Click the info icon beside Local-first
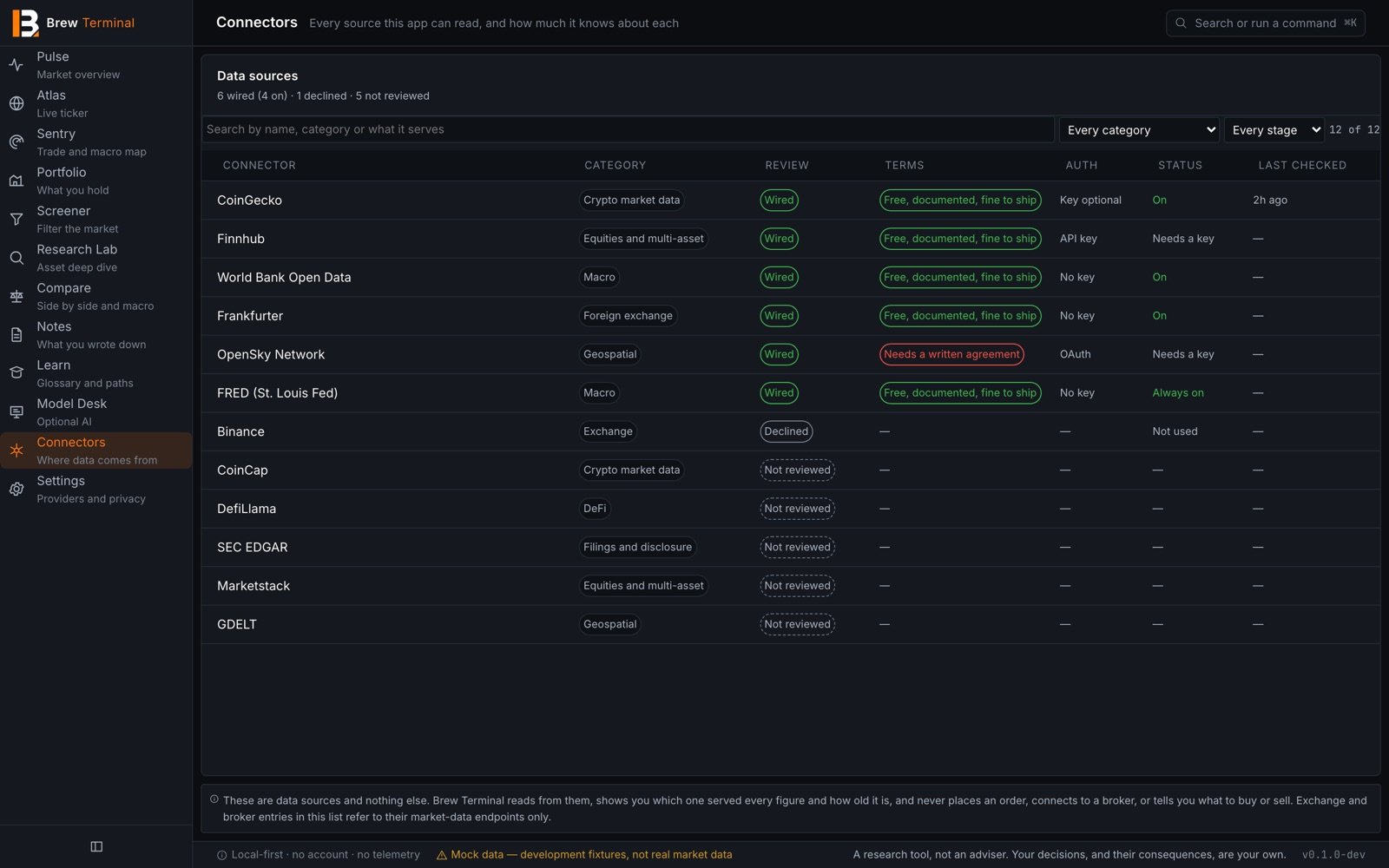Image resolution: width=1389 pixels, height=868 pixels. coord(222,855)
